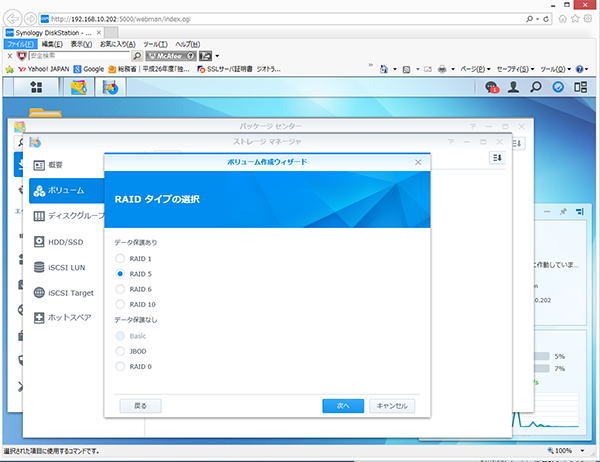Open Google favorites link
Viewport: 600px width, 462px height.
click(89, 69)
